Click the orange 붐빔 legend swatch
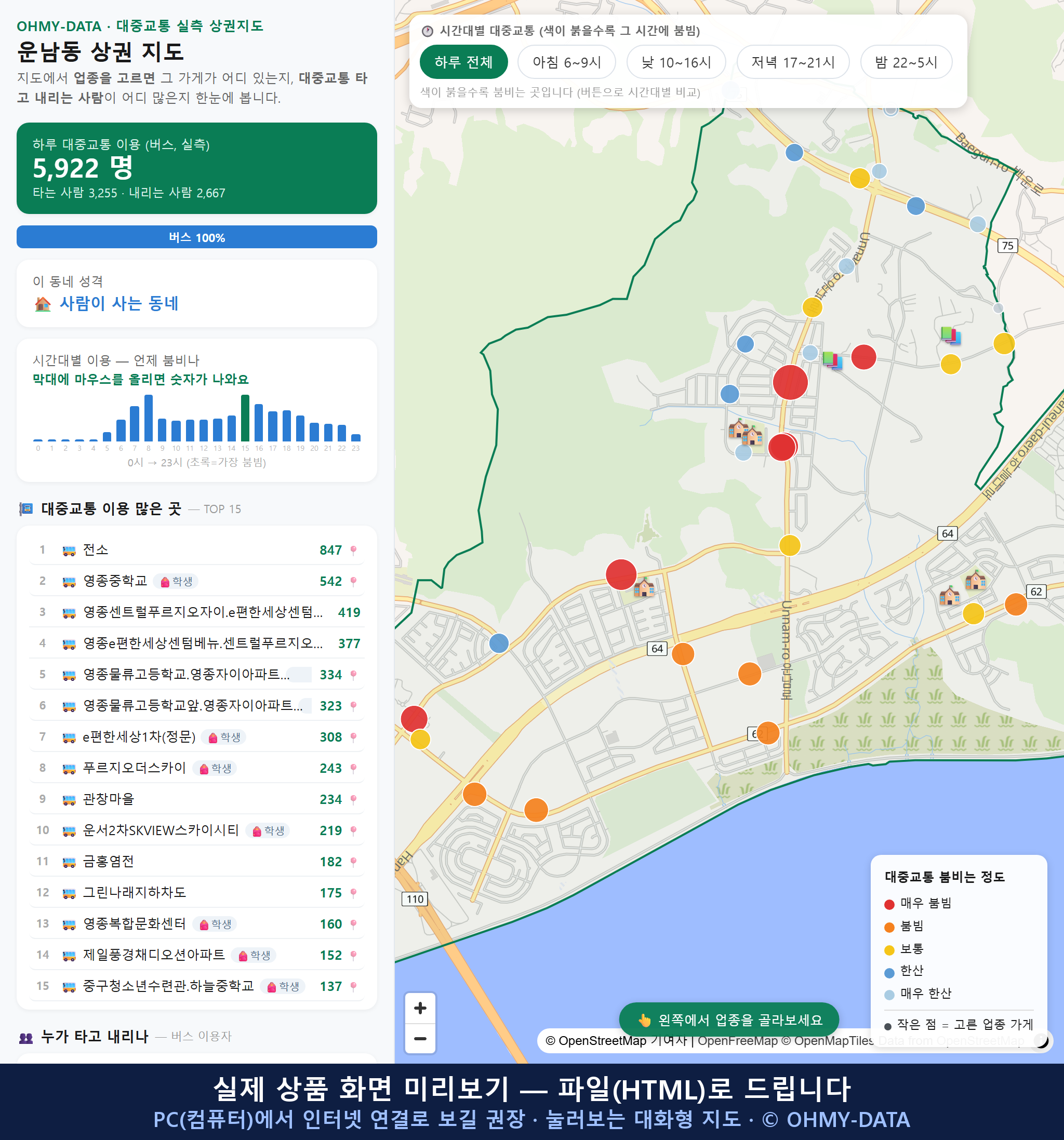The image size is (1064, 1140). coord(889,927)
